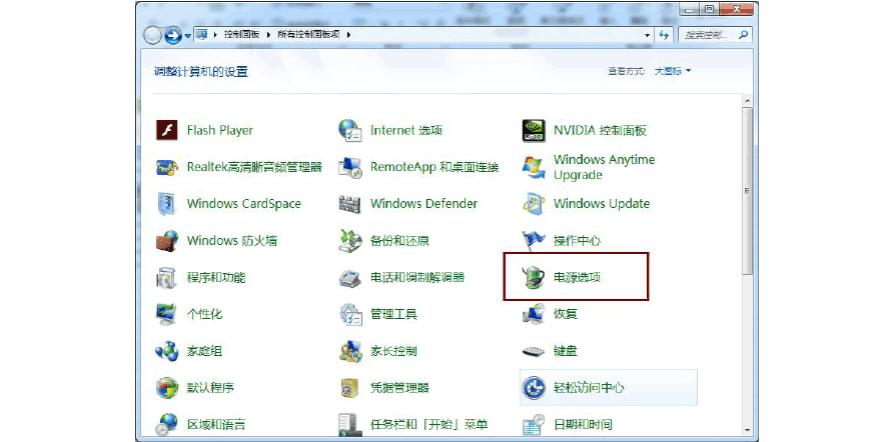The height and width of the screenshot is (442, 893).
Task: Click the 调整计算机的设置 heading text
Action: tap(201, 72)
